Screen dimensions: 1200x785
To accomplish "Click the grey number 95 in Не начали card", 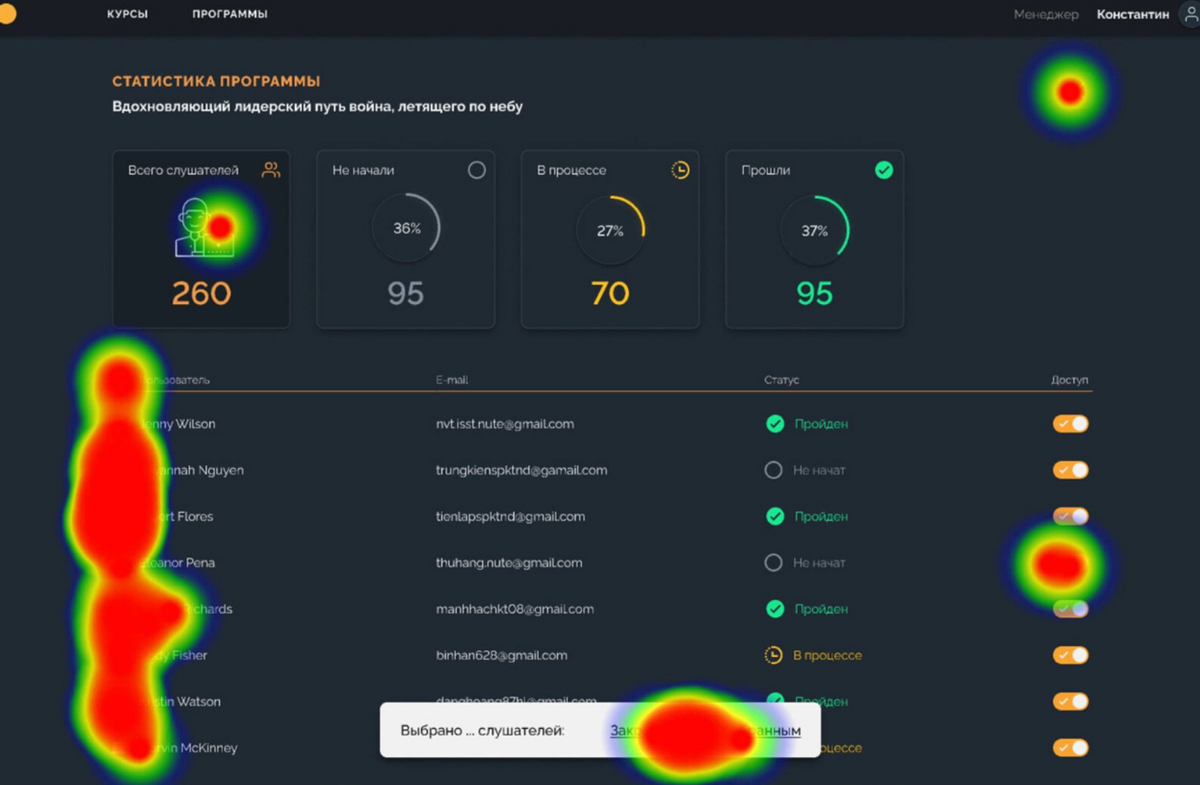I will [x=406, y=293].
